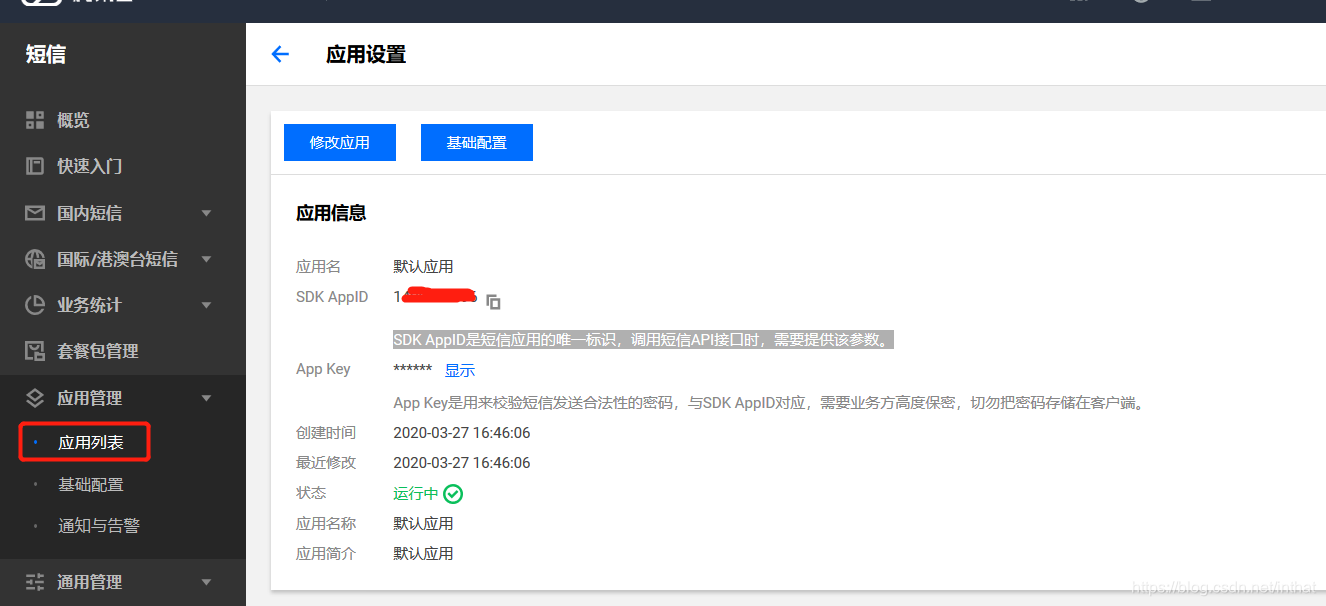Screen dimensions: 1326x606
Task: Click the user avatar in top bar
Action: click(x=1141, y=5)
